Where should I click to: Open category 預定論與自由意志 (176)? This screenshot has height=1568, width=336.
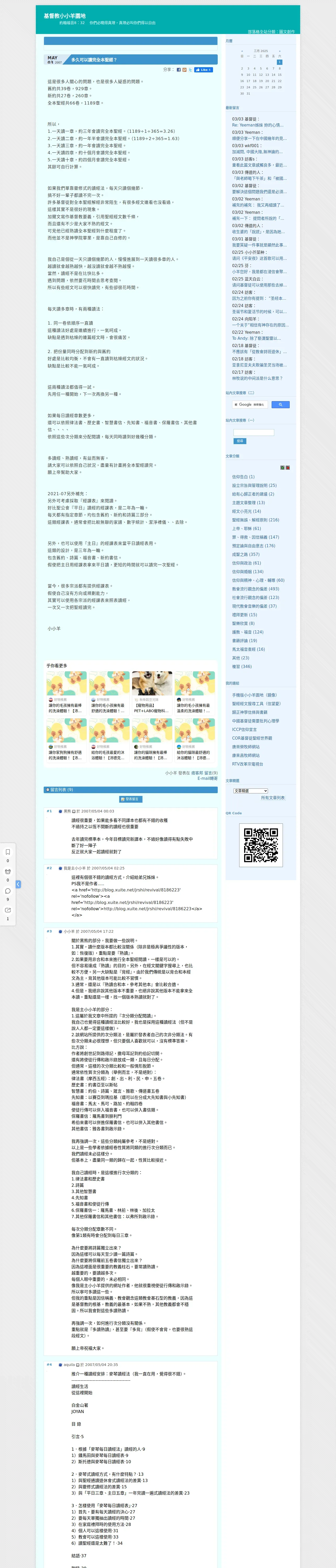tap(254, 546)
